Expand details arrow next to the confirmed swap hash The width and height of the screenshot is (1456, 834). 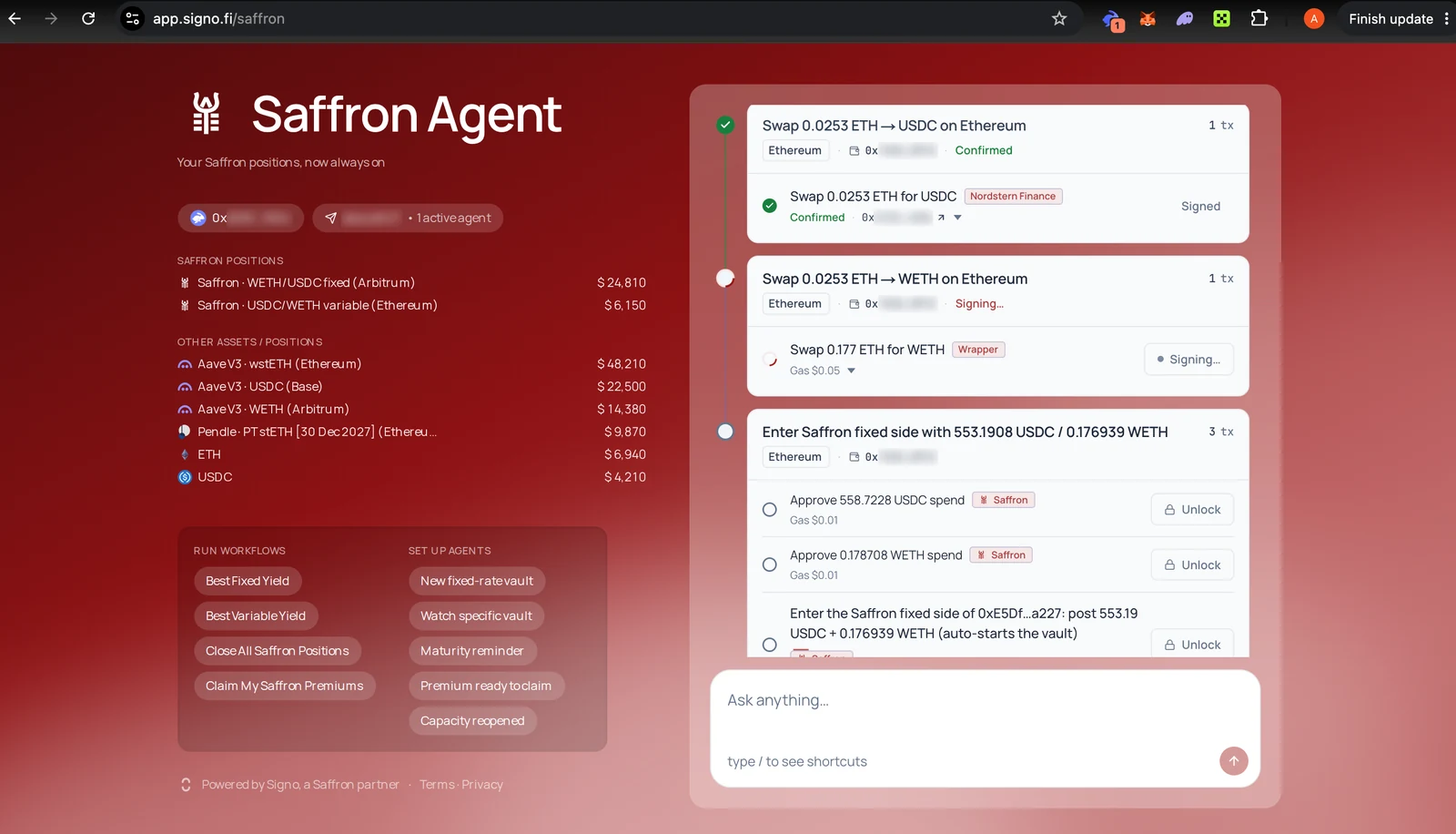coord(957,218)
